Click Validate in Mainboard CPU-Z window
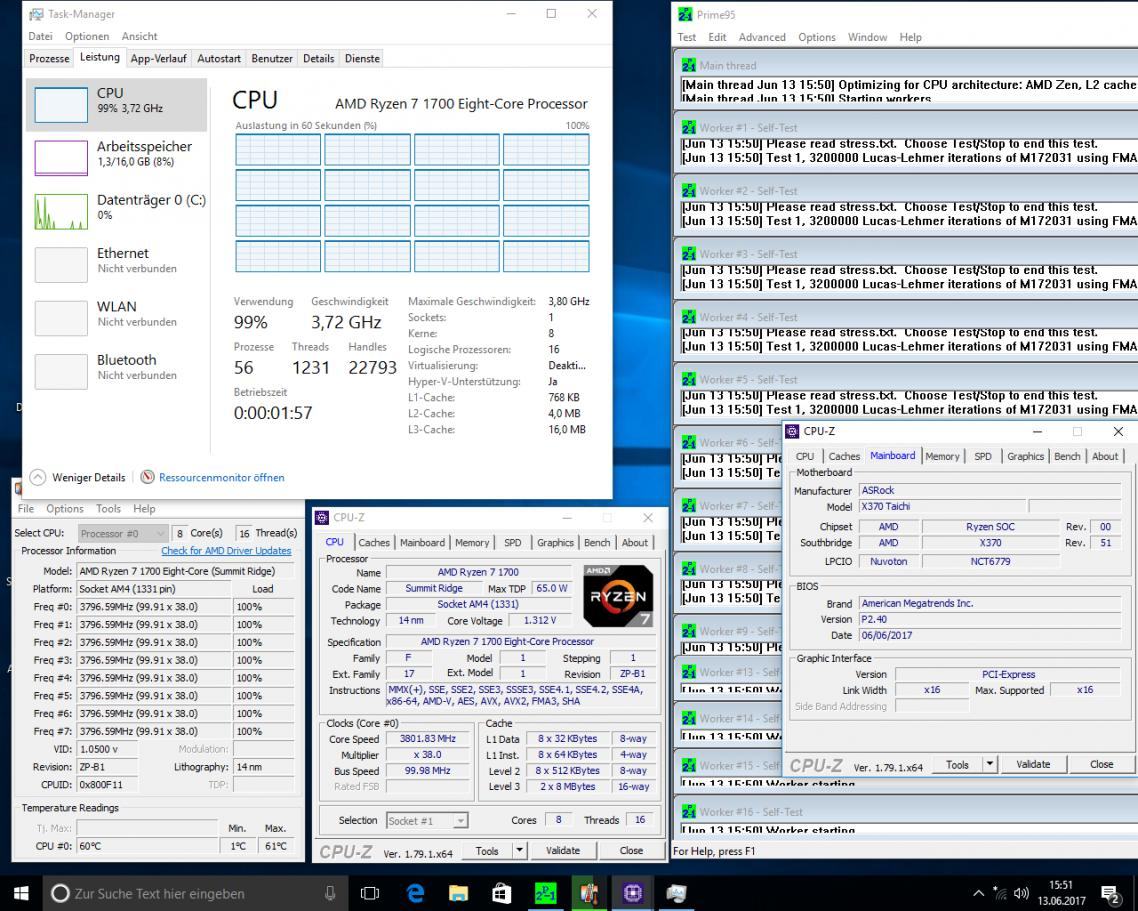This screenshot has width=1138, height=911. 1033,764
